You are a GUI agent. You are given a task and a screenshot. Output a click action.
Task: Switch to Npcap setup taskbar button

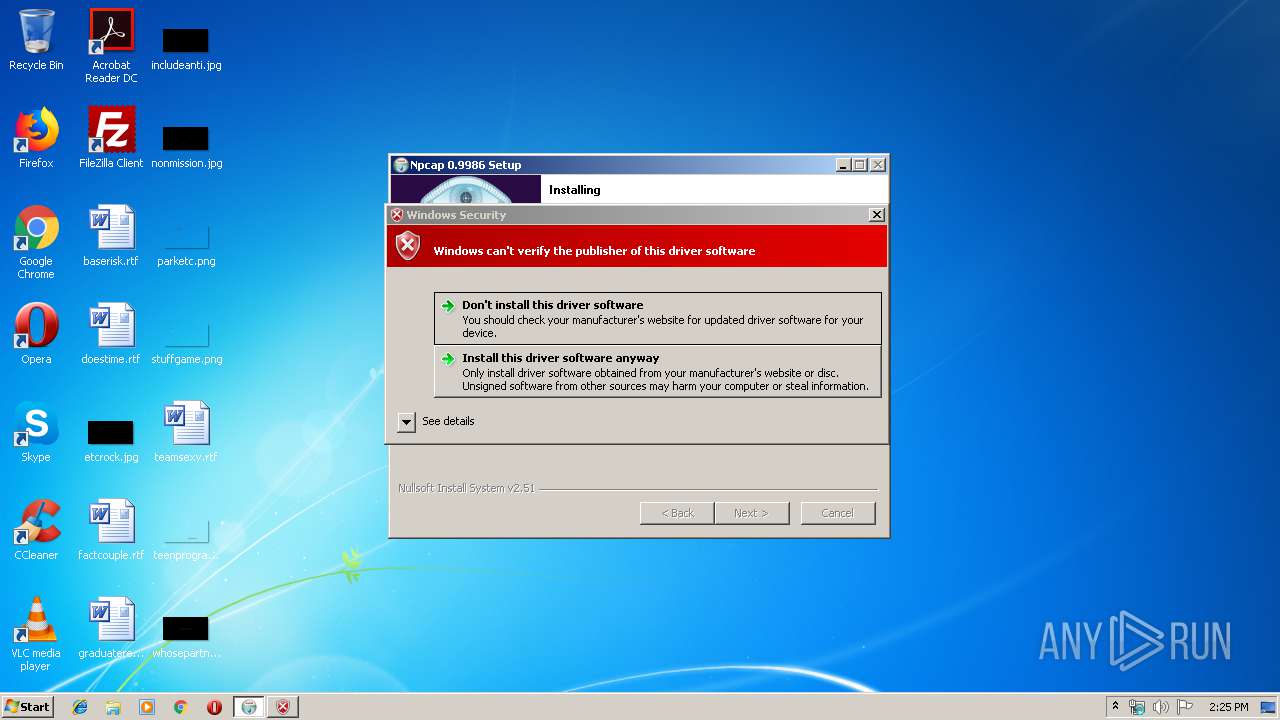point(249,707)
